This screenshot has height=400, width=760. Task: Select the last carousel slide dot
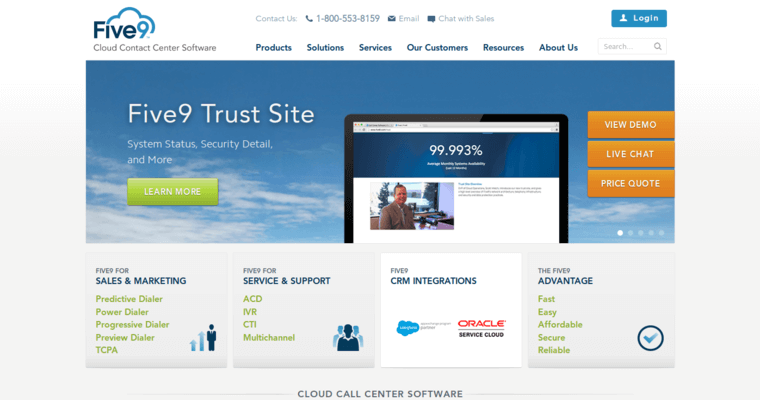pos(661,233)
